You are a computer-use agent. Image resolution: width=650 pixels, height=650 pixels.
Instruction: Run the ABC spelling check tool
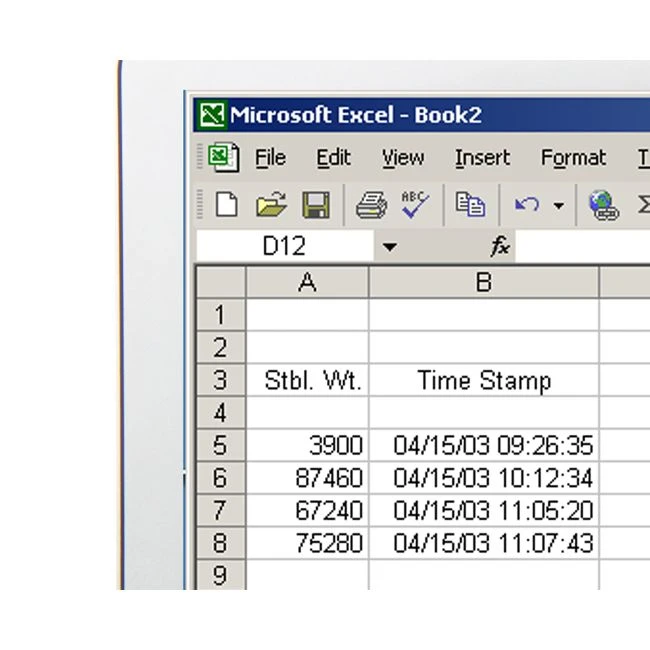(x=415, y=204)
